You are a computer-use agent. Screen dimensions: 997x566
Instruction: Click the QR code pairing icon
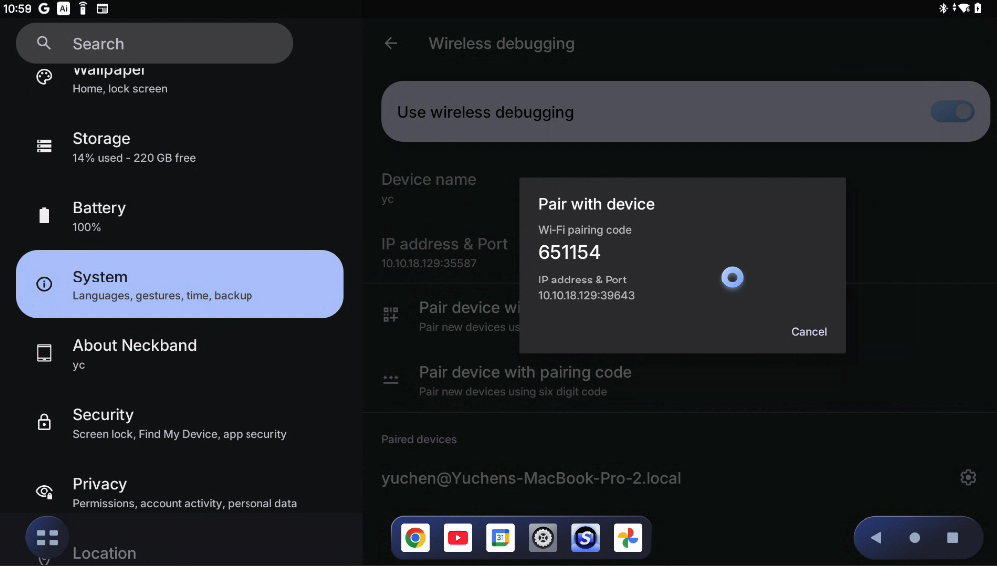[x=390, y=314]
